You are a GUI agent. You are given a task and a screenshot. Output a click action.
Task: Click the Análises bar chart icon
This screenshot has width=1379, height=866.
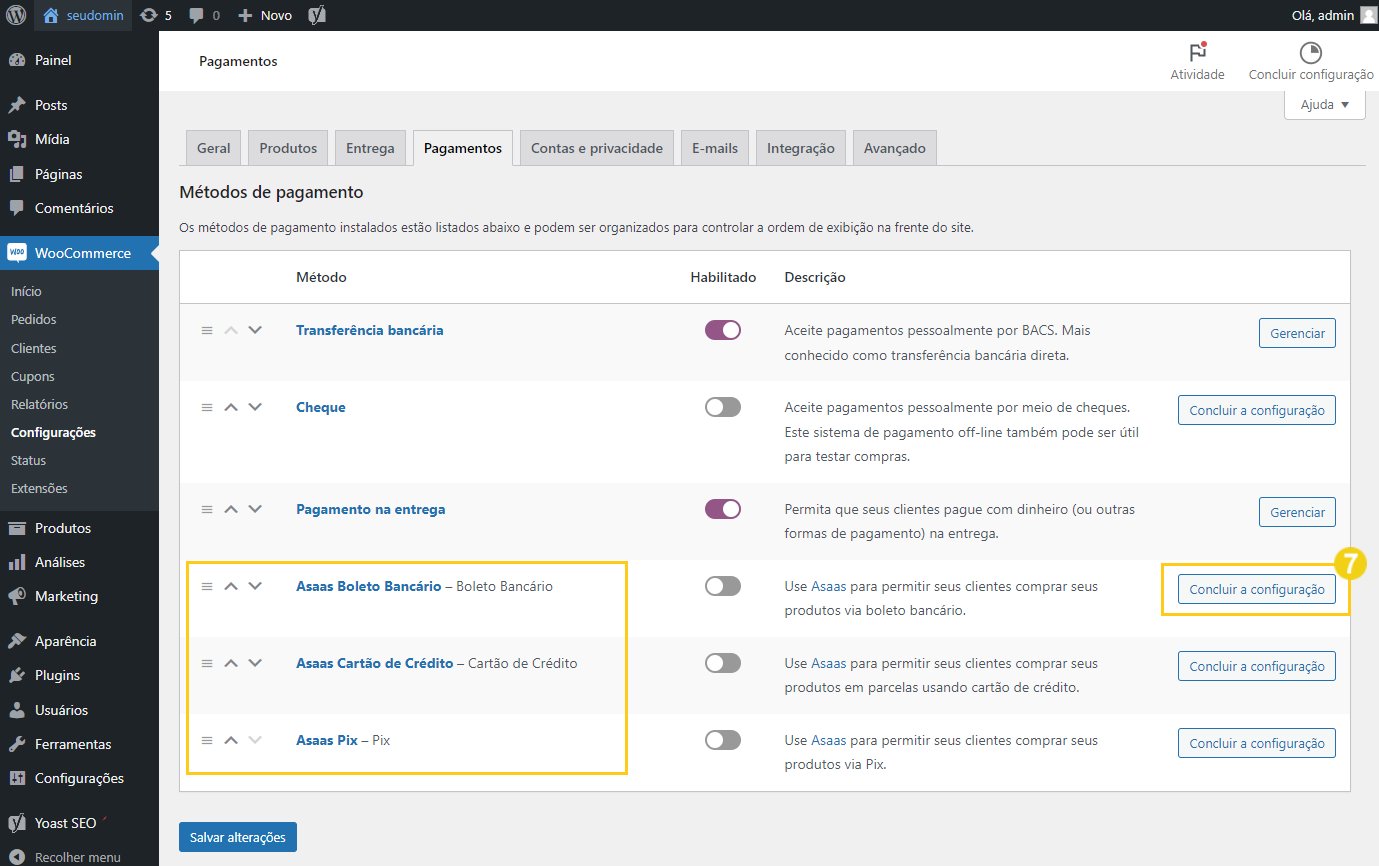[17, 562]
